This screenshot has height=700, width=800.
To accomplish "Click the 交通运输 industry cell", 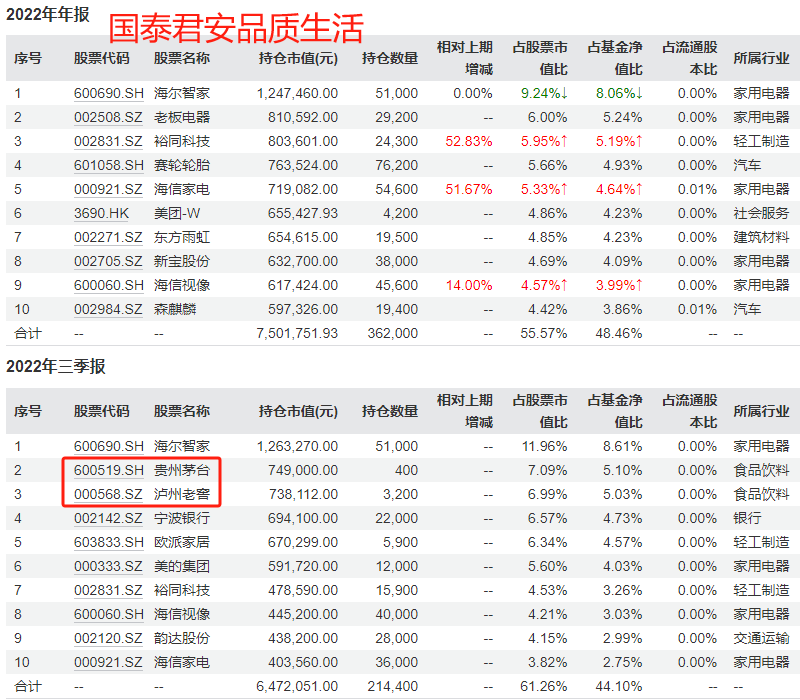I will (761, 638).
